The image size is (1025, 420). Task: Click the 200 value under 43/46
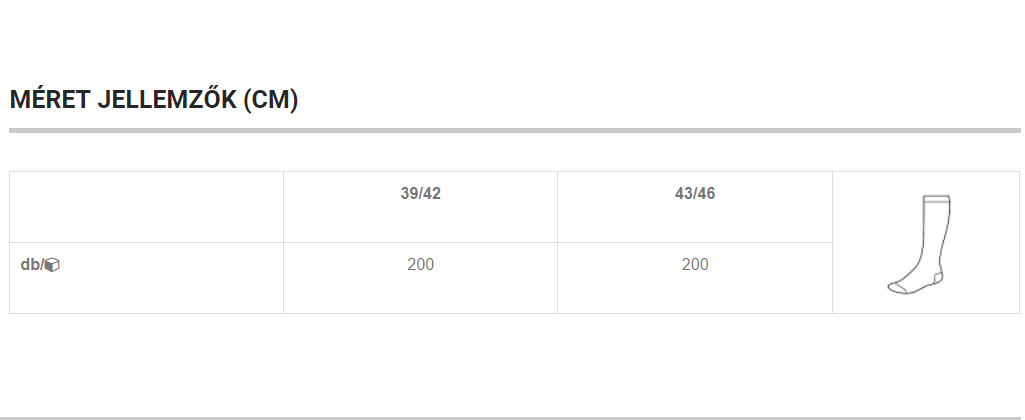pyautogui.click(x=695, y=265)
